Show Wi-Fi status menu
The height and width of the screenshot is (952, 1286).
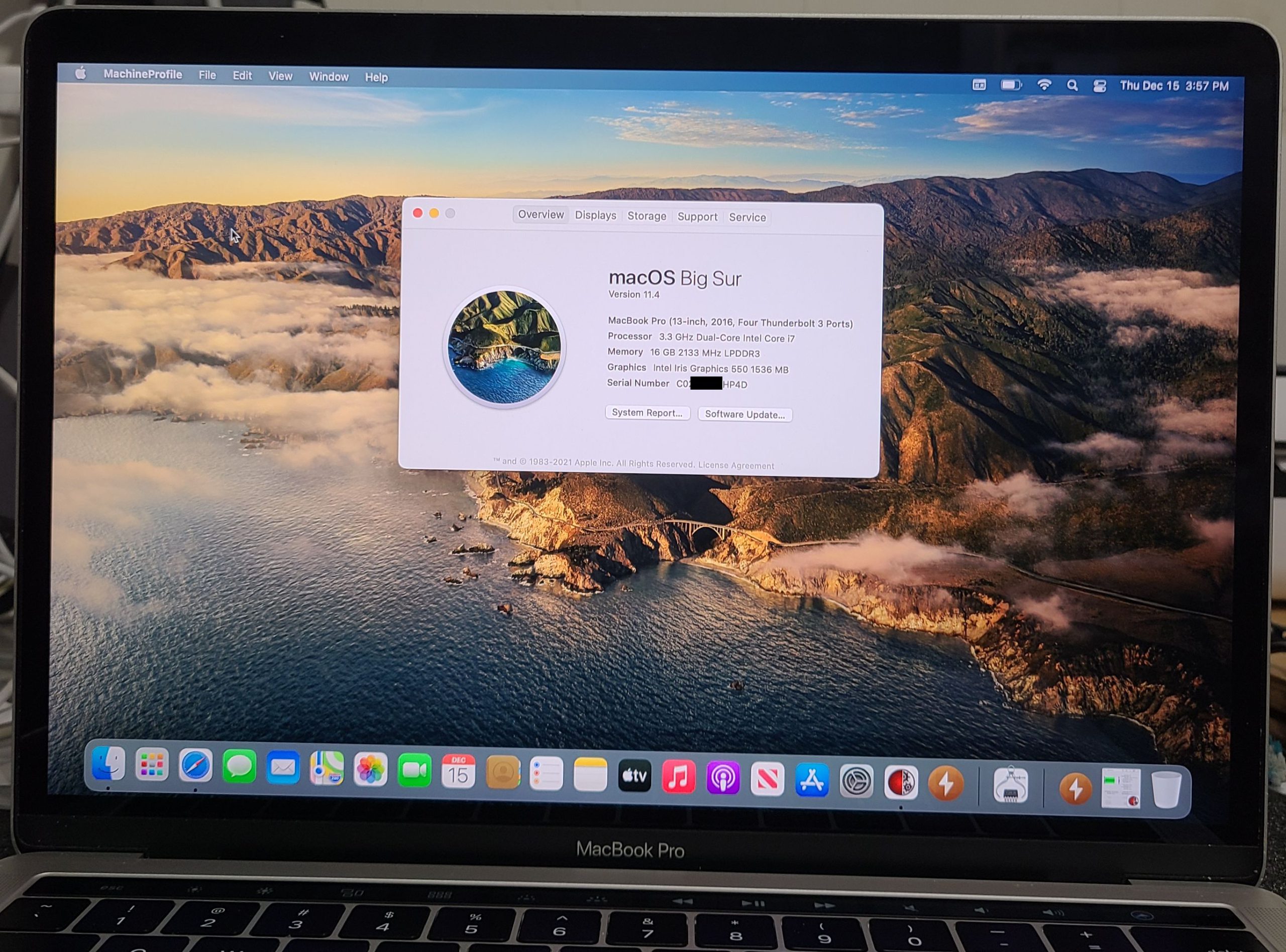tap(1044, 85)
